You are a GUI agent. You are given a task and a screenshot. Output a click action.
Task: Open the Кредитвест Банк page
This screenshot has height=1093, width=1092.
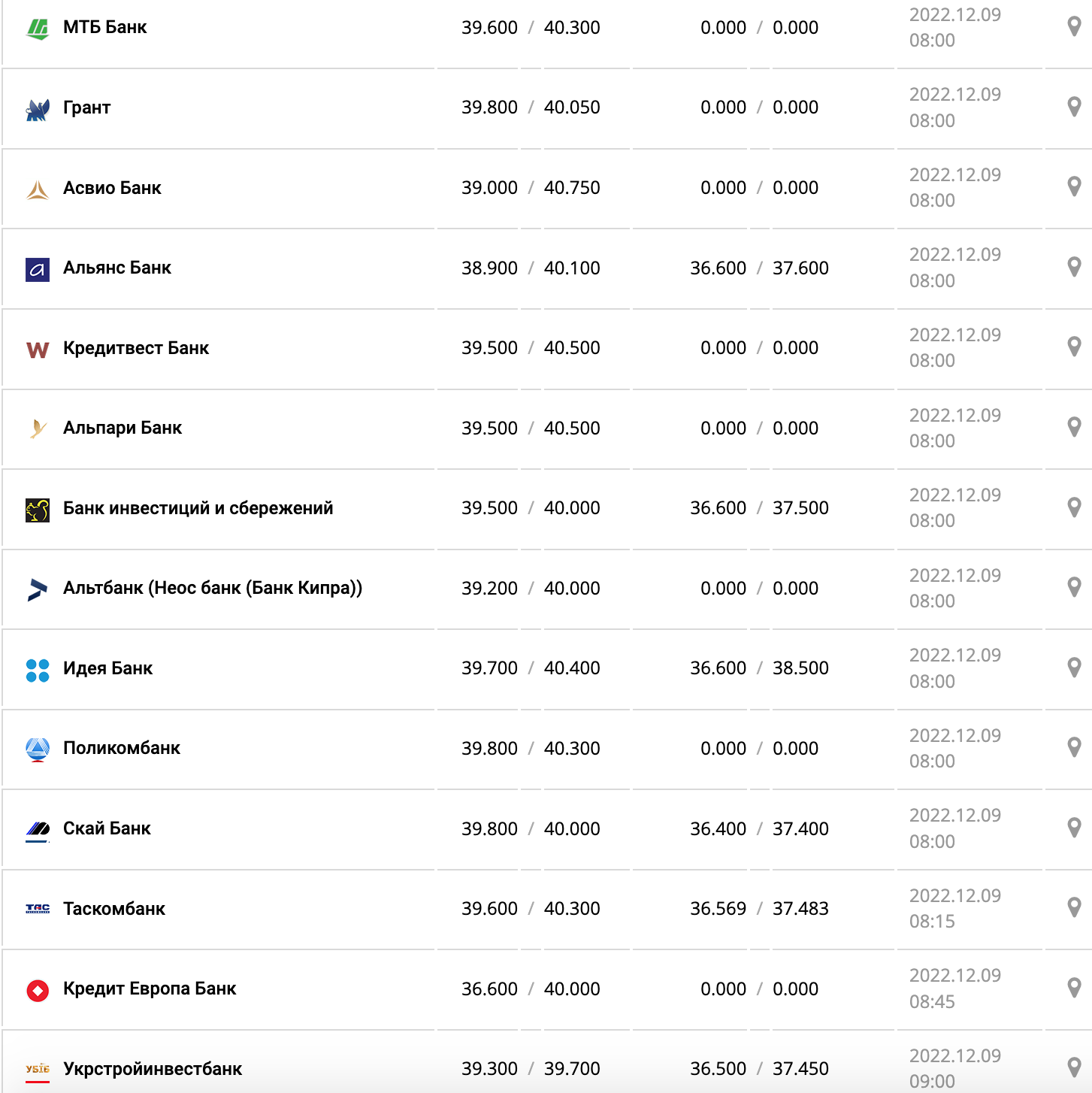136,348
